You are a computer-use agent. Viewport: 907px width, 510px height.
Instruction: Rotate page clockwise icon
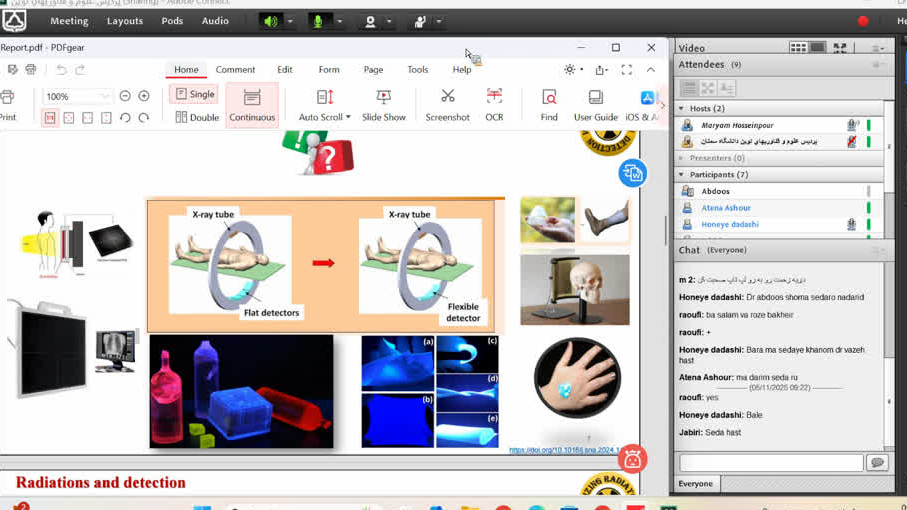tap(144, 117)
